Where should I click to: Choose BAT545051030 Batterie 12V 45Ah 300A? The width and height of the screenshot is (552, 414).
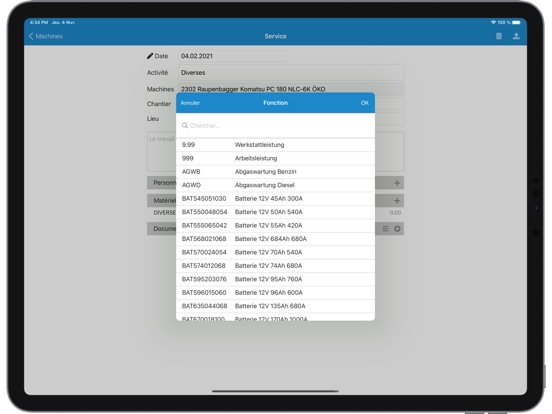275,199
